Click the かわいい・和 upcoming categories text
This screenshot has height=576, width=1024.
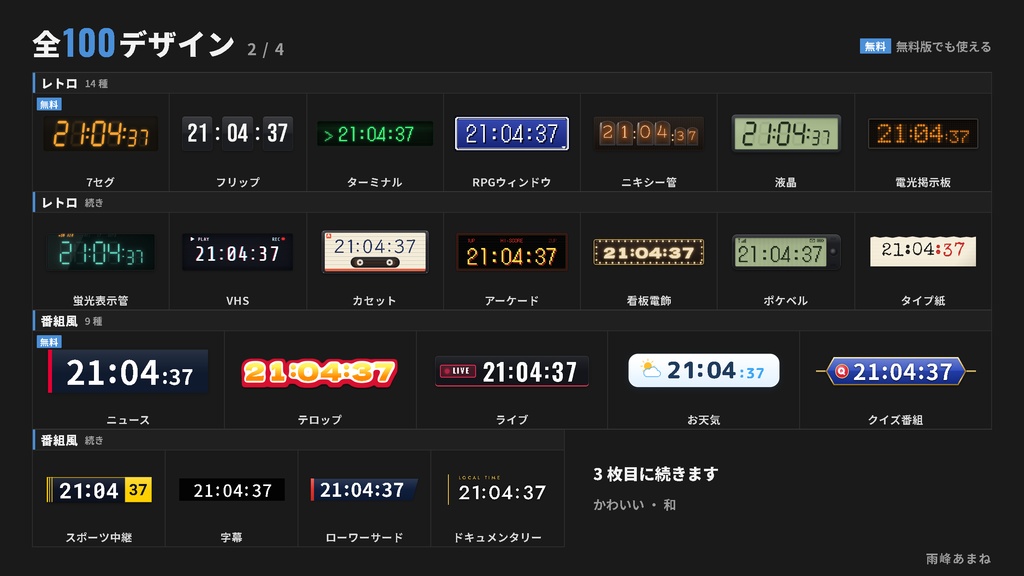tap(635, 505)
